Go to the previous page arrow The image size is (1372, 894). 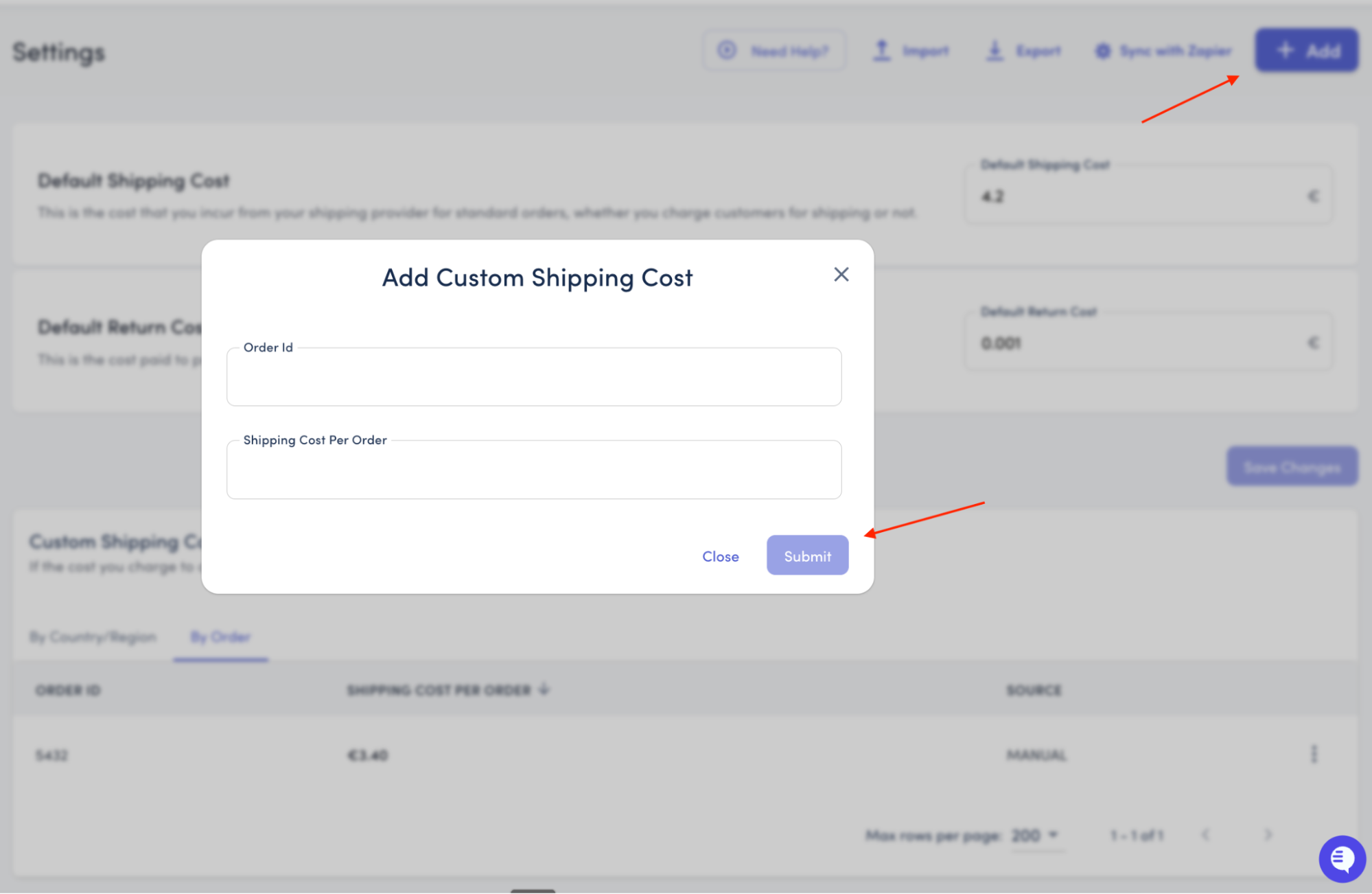click(1205, 835)
